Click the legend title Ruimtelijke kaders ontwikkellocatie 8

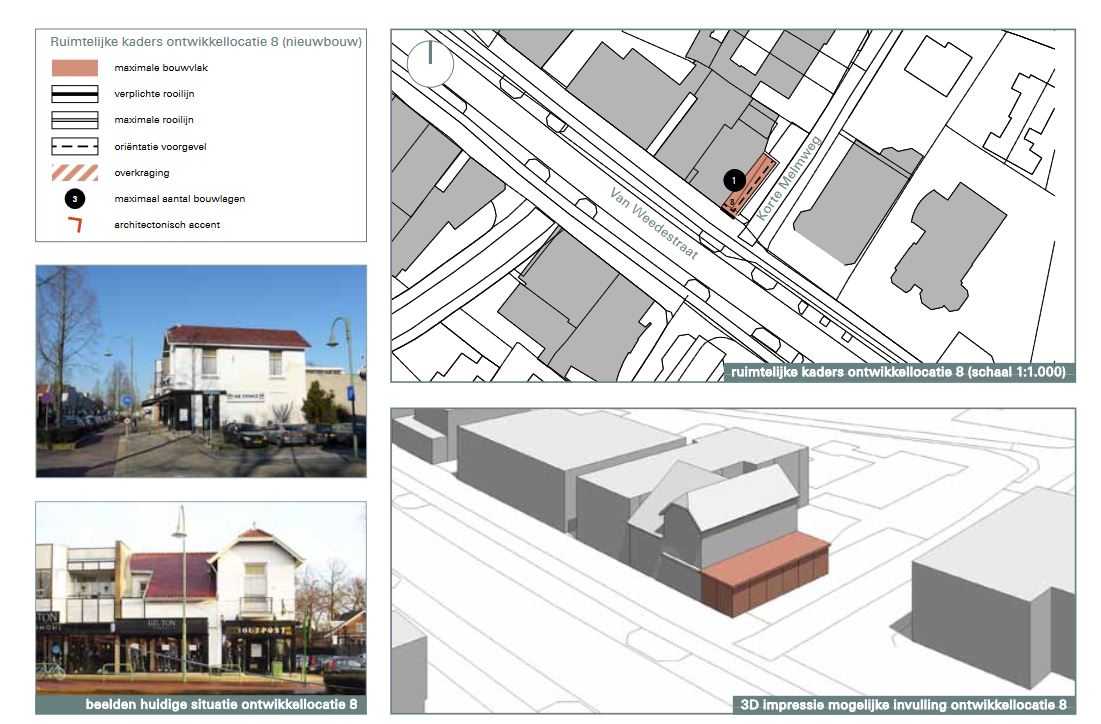click(206, 41)
